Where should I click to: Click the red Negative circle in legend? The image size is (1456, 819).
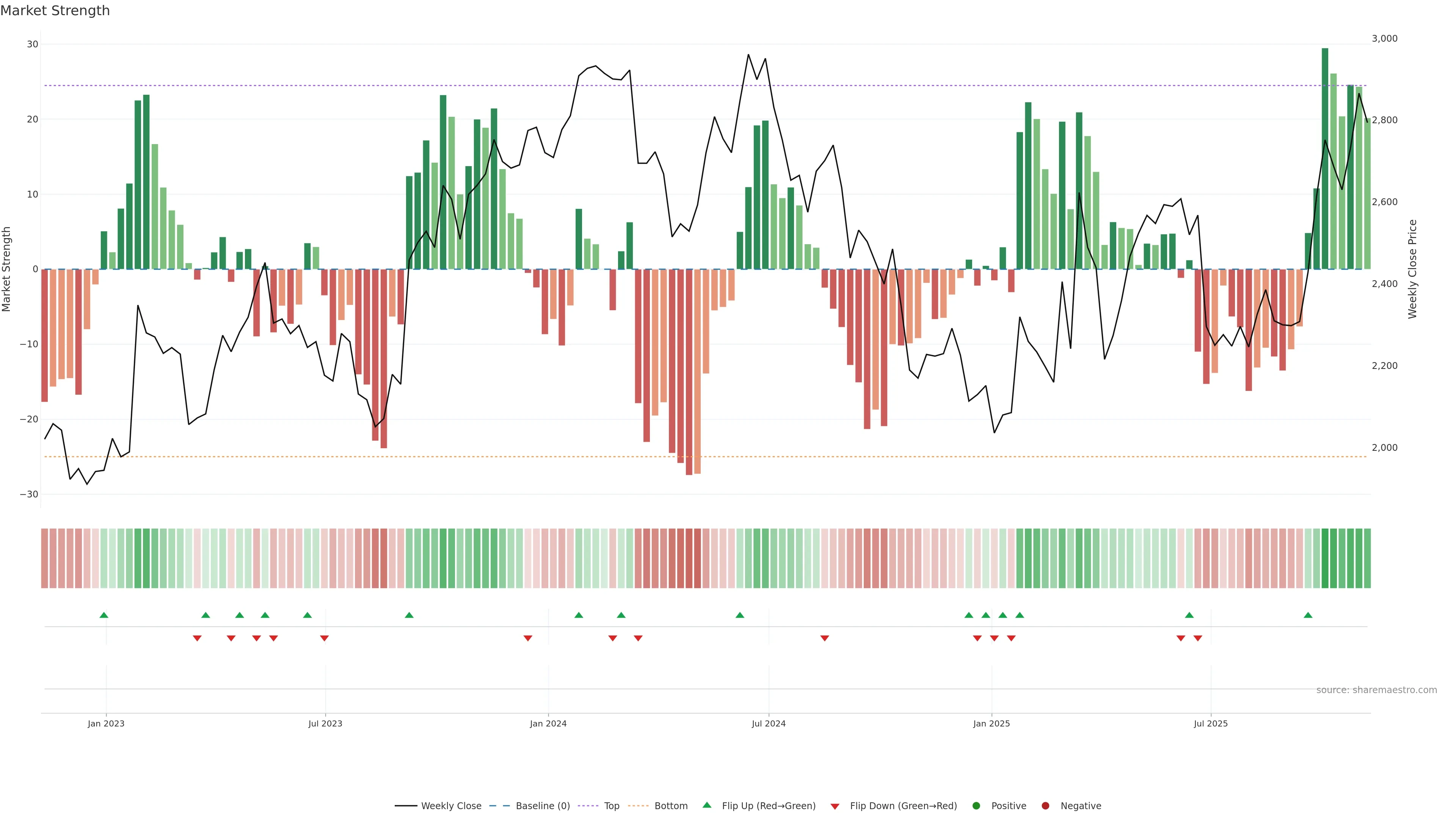pos(1045,805)
